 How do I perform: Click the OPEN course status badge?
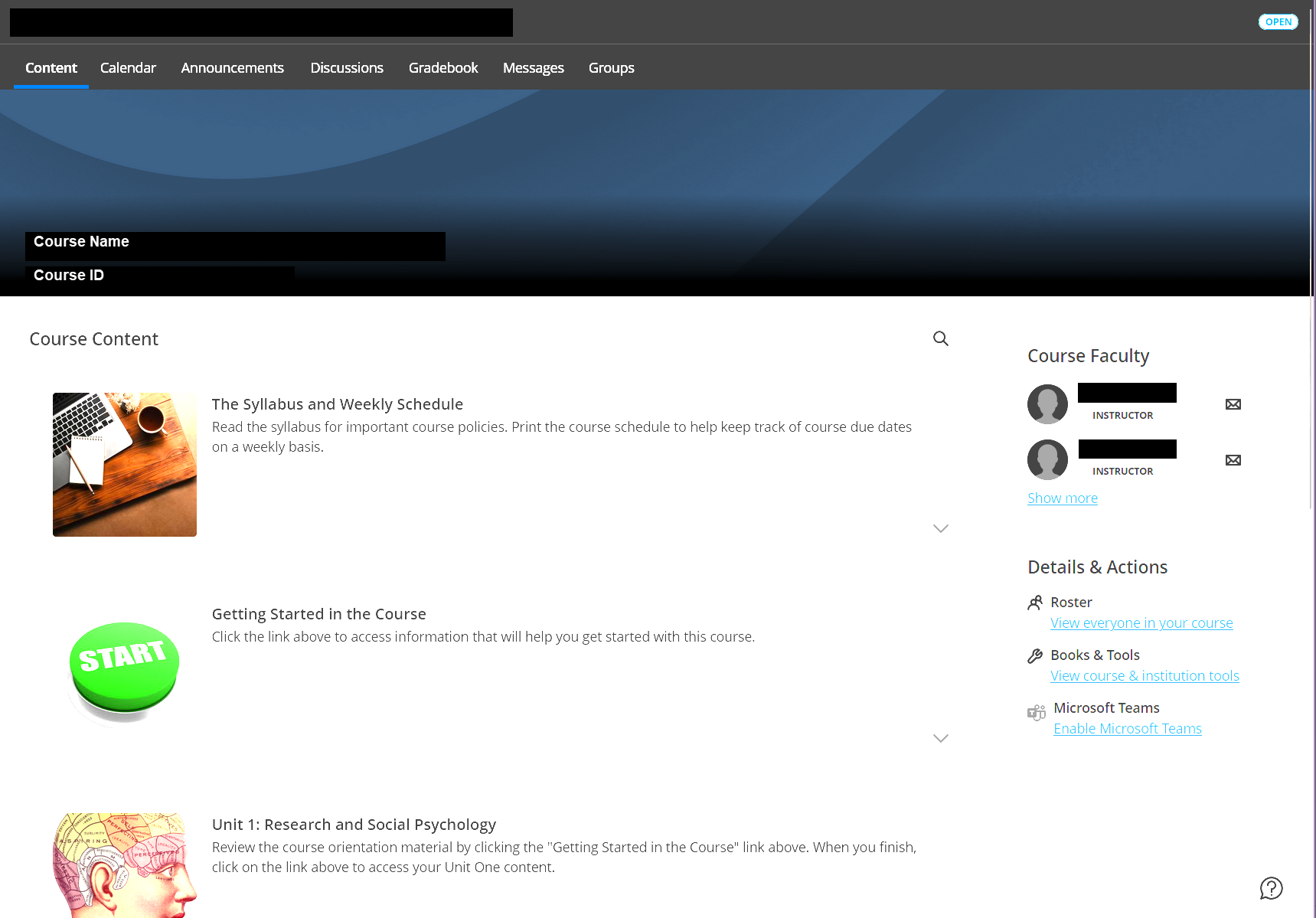pos(1278,21)
